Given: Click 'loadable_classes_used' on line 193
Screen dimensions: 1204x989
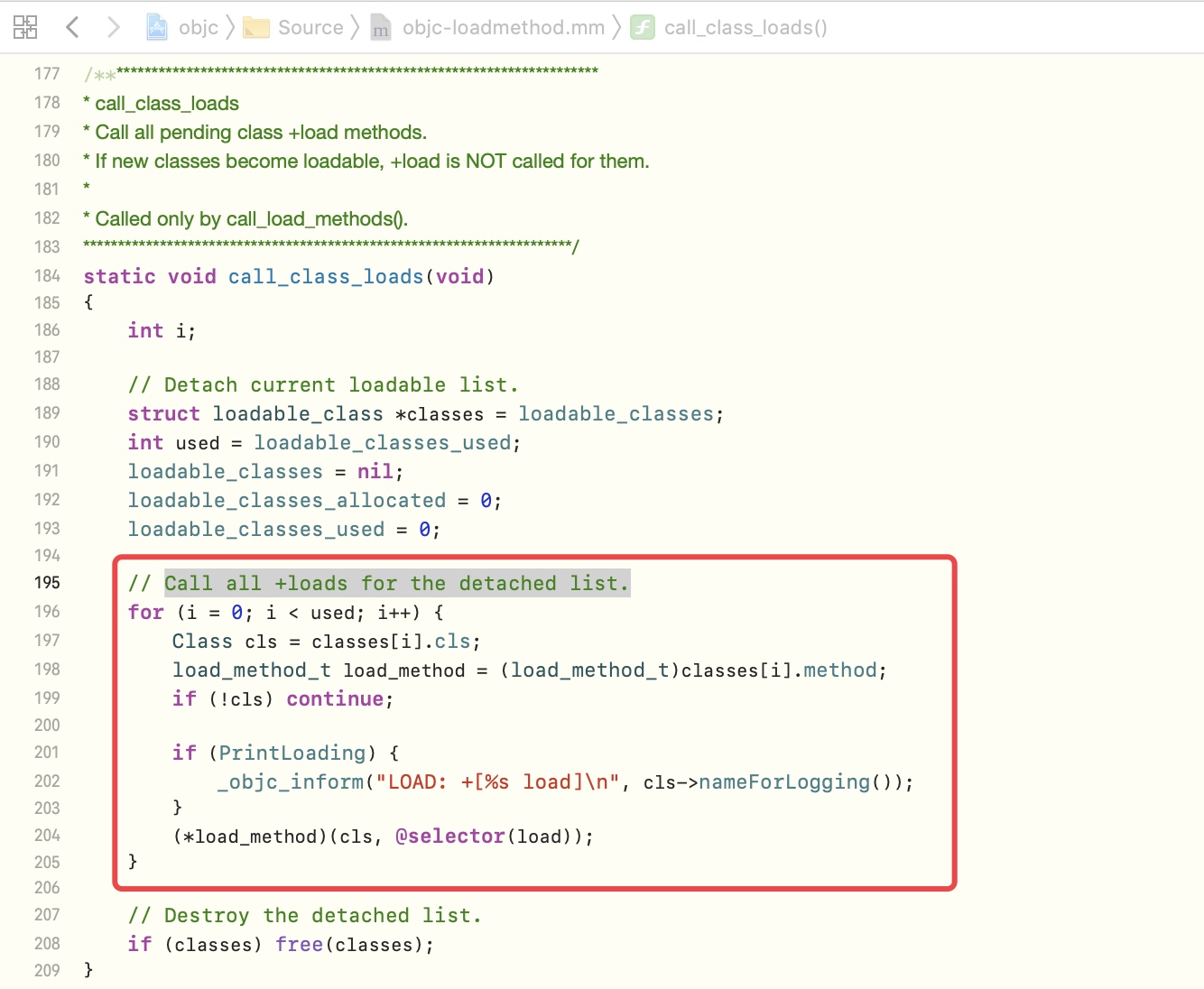Looking at the screenshot, I should [256, 529].
